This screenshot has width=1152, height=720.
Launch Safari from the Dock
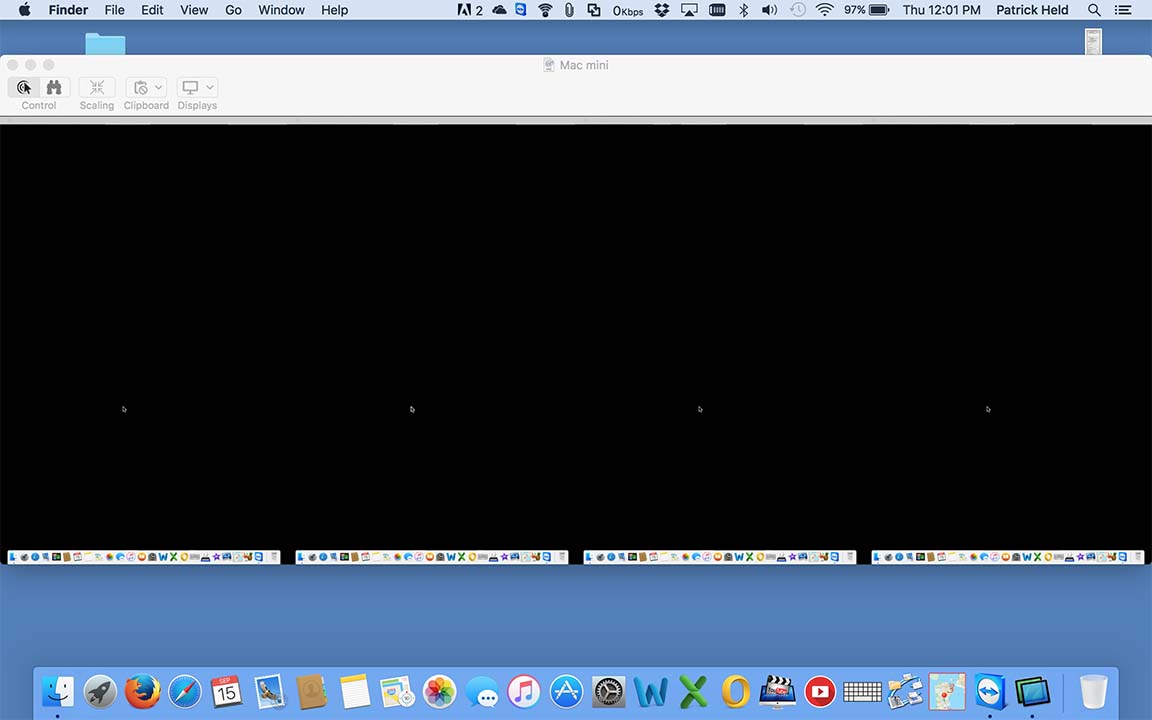click(x=184, y=691)
